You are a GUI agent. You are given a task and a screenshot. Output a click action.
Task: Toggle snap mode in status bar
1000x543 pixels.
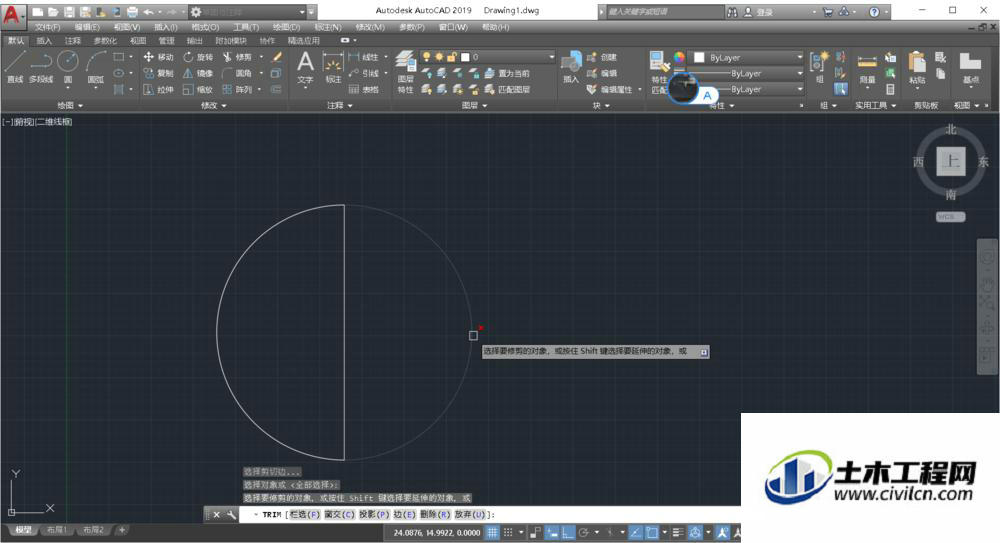coord(508,532)
